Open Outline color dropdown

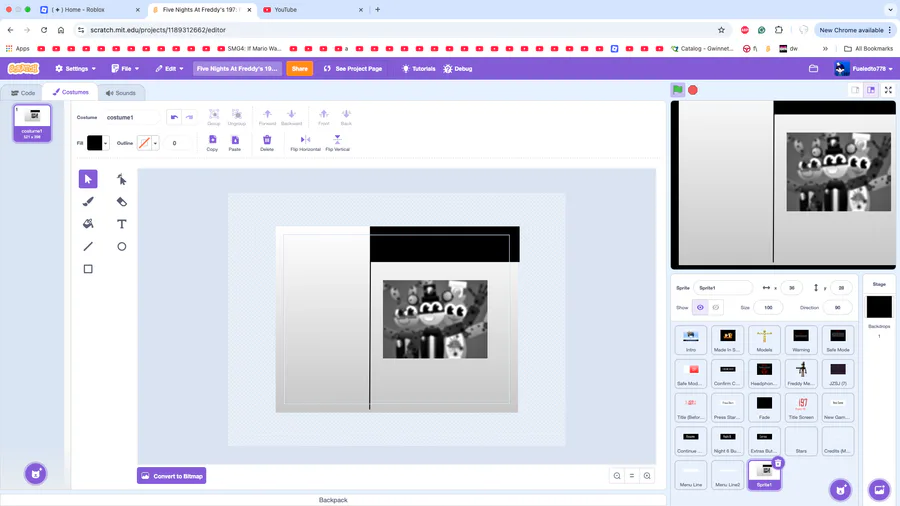pyautogui.click(x=155, y=143)
